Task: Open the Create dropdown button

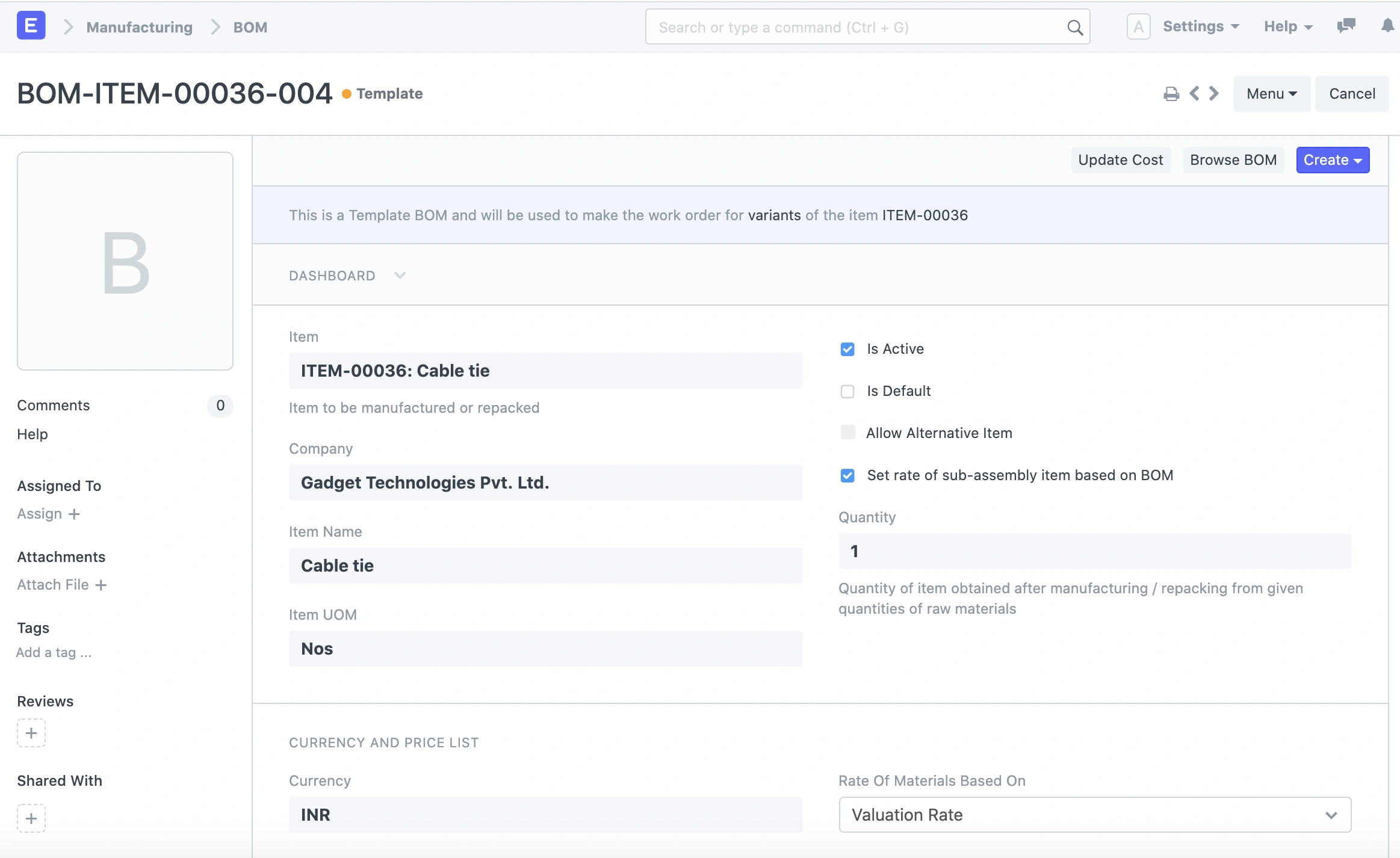Action: pos(1332,160)
